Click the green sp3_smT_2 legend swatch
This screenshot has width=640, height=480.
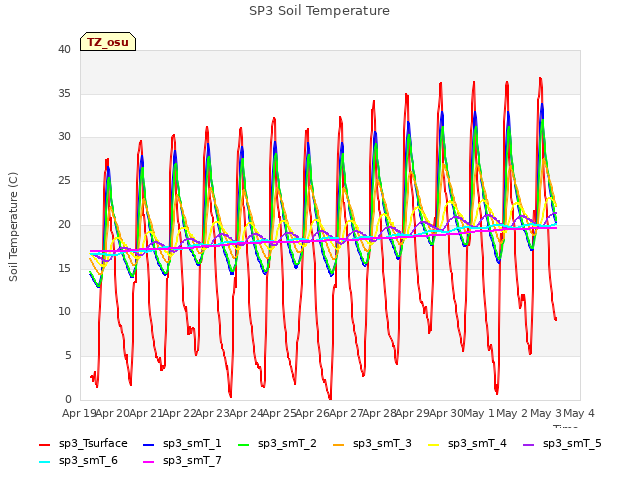pos(243,444)
